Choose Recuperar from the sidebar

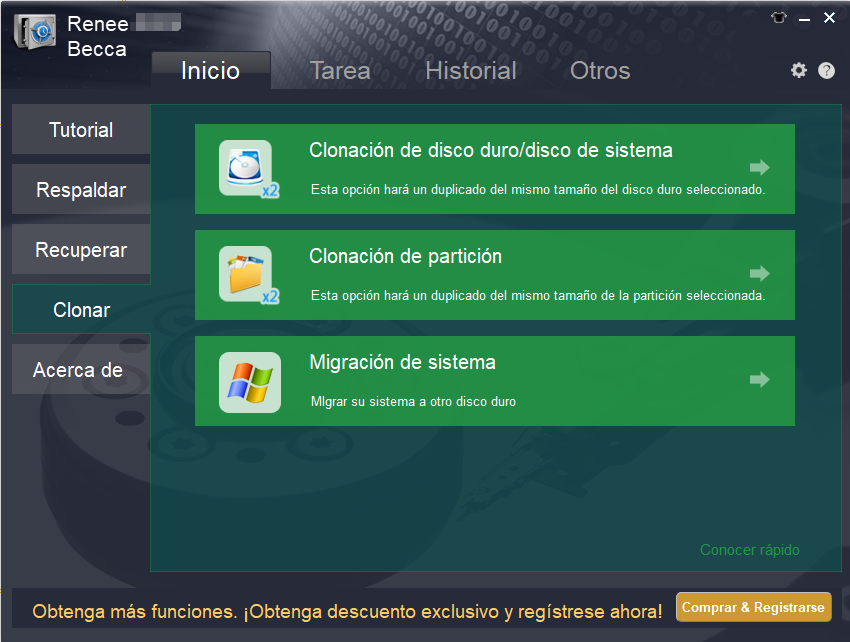81,250
